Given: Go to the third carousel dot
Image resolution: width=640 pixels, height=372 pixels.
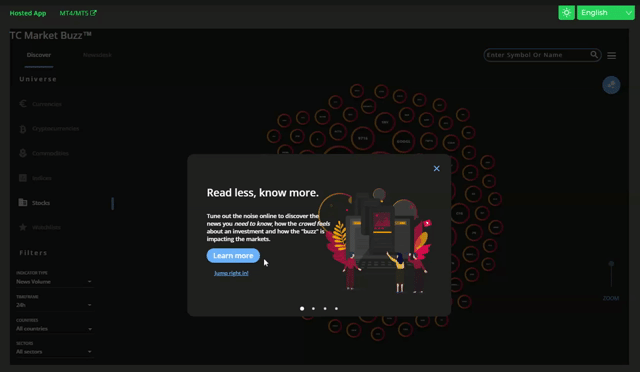Looking at the screenshot, I should click(325, 309).
